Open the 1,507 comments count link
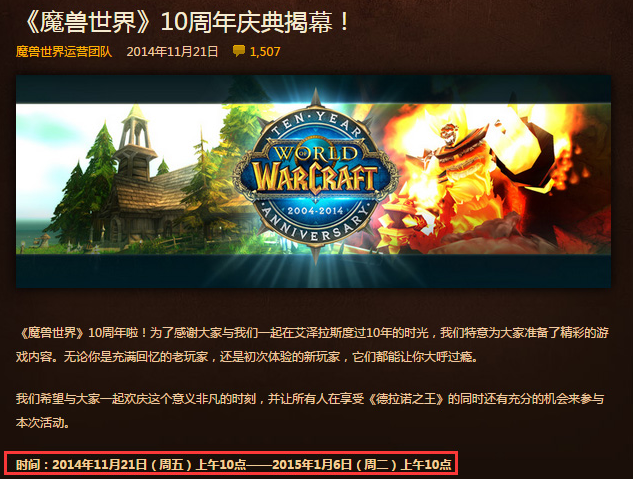This screenshot has width=633, height=479. (265, 52)
